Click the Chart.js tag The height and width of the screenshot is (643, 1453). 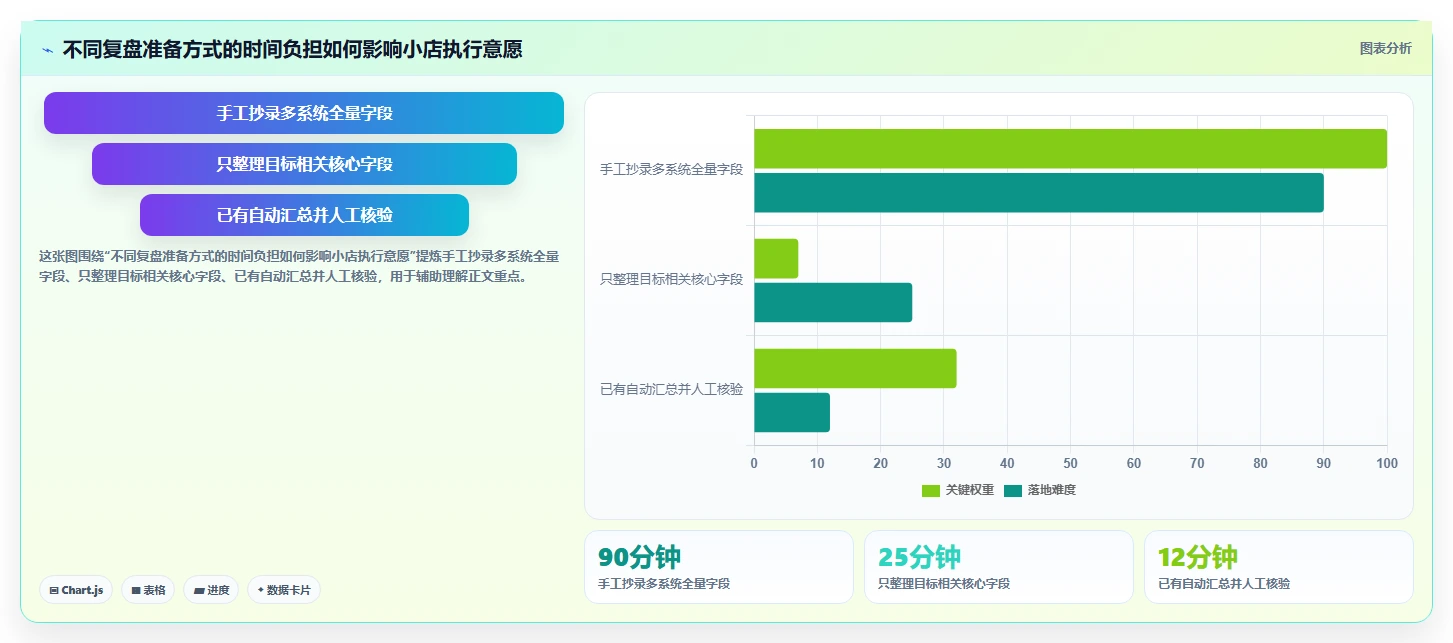[x=76, y=590]
